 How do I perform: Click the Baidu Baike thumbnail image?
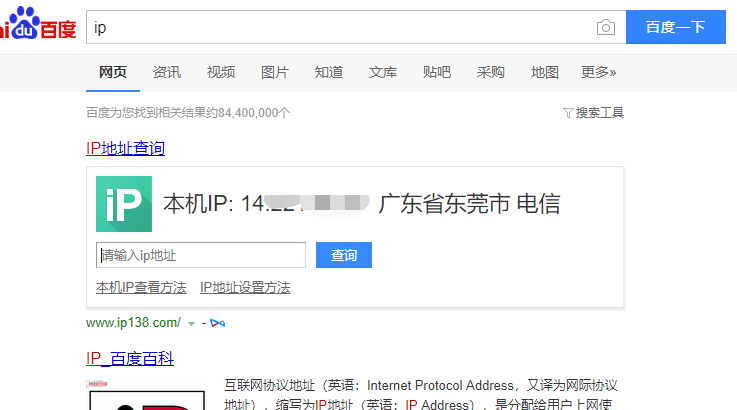[x=146, y=394]
